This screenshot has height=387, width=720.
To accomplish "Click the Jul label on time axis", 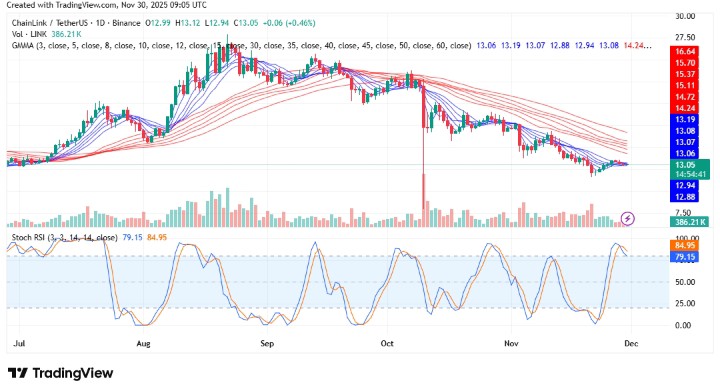I will pos(19,343).
